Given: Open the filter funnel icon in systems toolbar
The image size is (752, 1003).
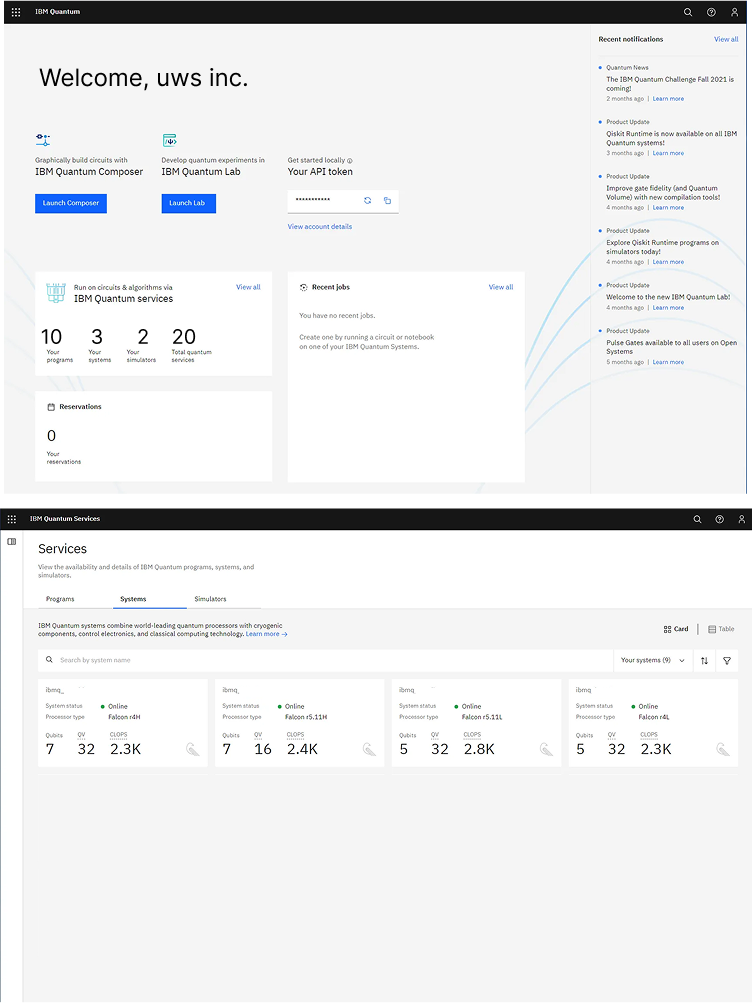Looking at the screenshot, I should pyautogui.click(x=727, y=661).
